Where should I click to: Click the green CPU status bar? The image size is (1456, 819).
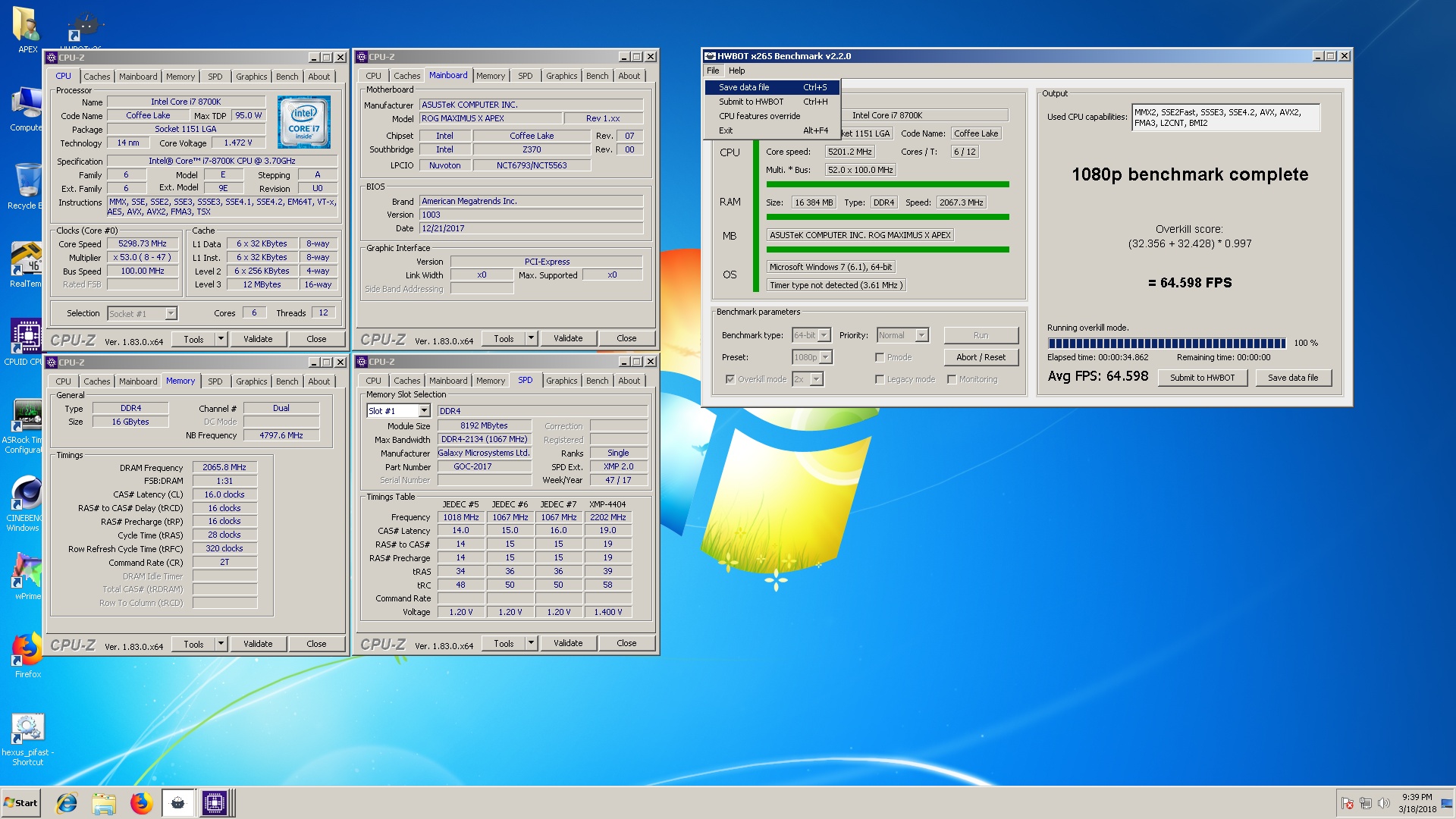pos(887,184)
